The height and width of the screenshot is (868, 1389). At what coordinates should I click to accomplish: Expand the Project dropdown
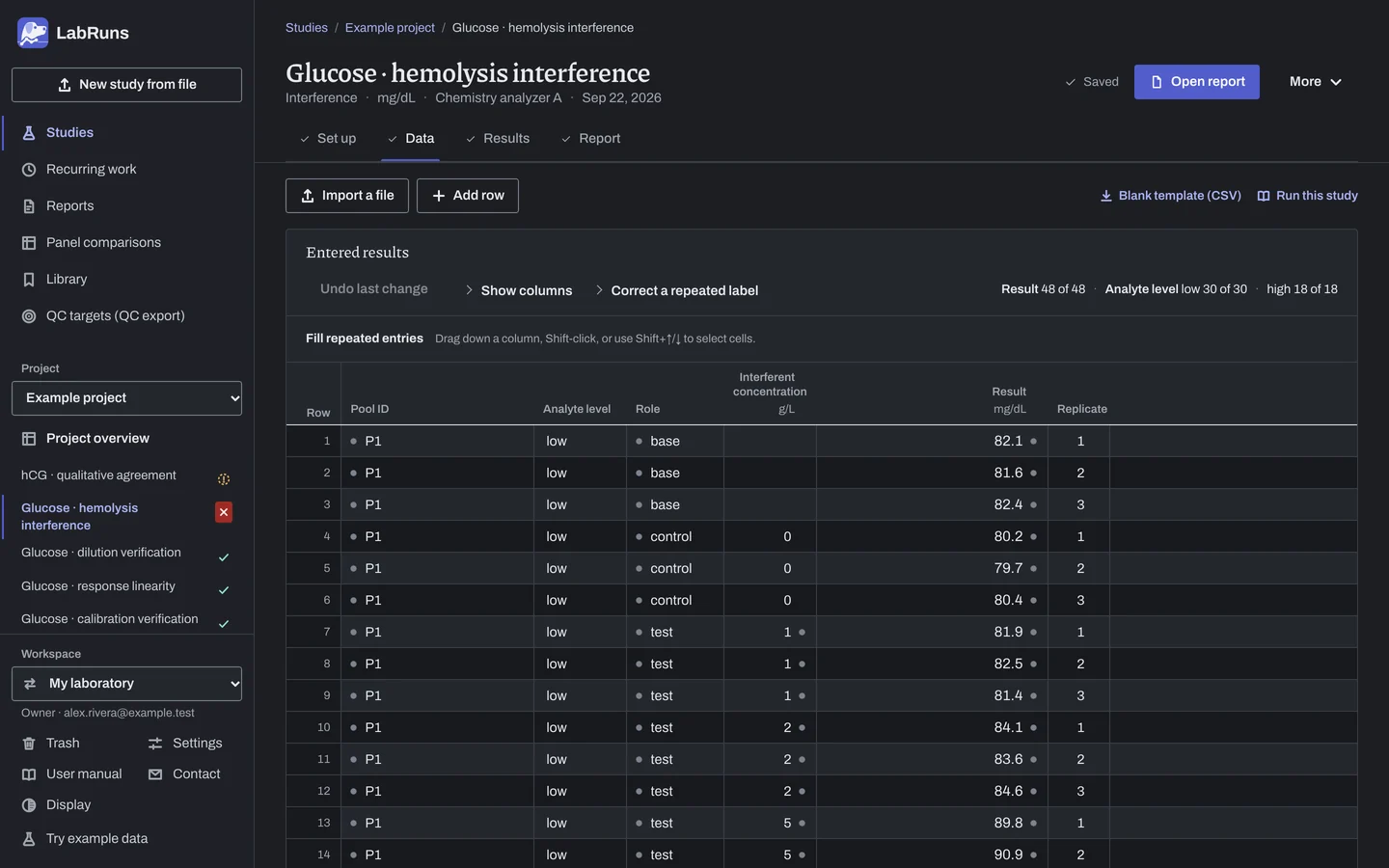coord(126,398)
